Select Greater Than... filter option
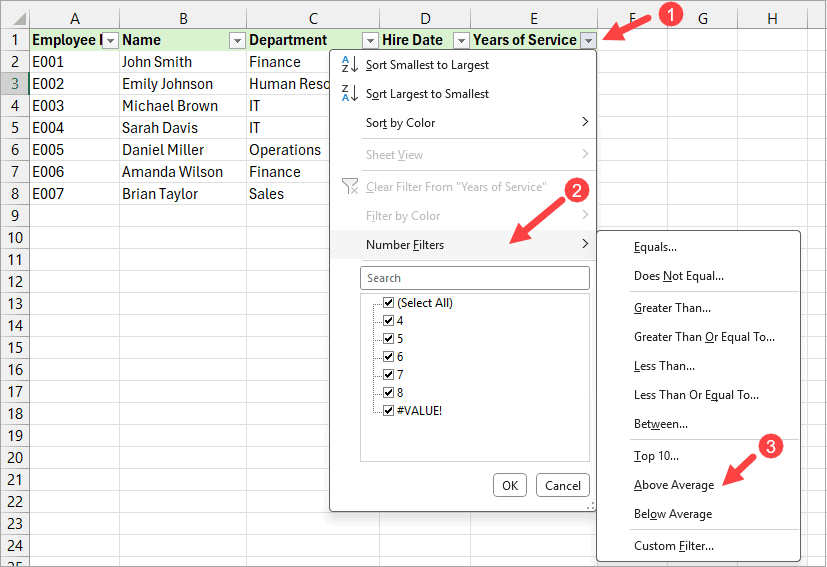This screenshot has width=827, height=567. (x=672, y=308)
